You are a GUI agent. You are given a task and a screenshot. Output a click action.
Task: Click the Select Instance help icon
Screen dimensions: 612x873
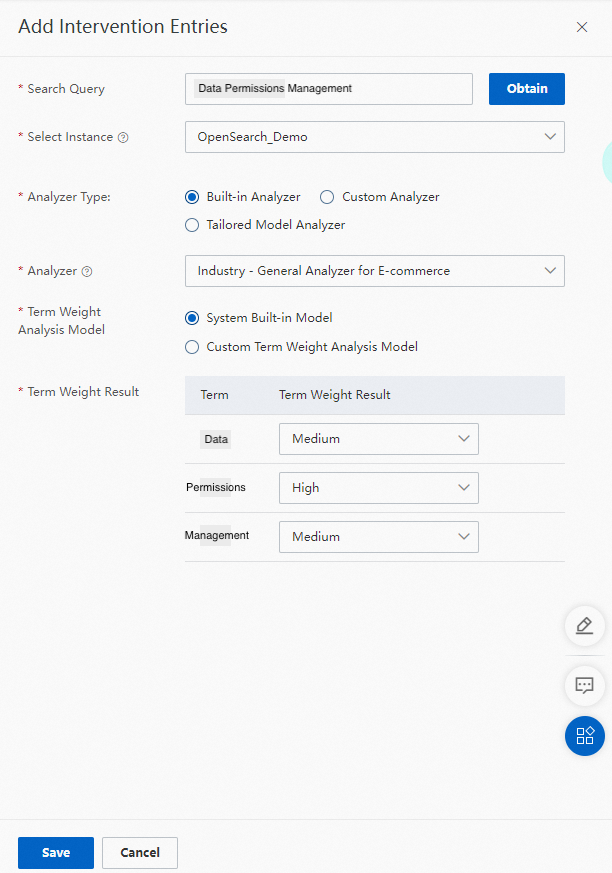(124, 138)
